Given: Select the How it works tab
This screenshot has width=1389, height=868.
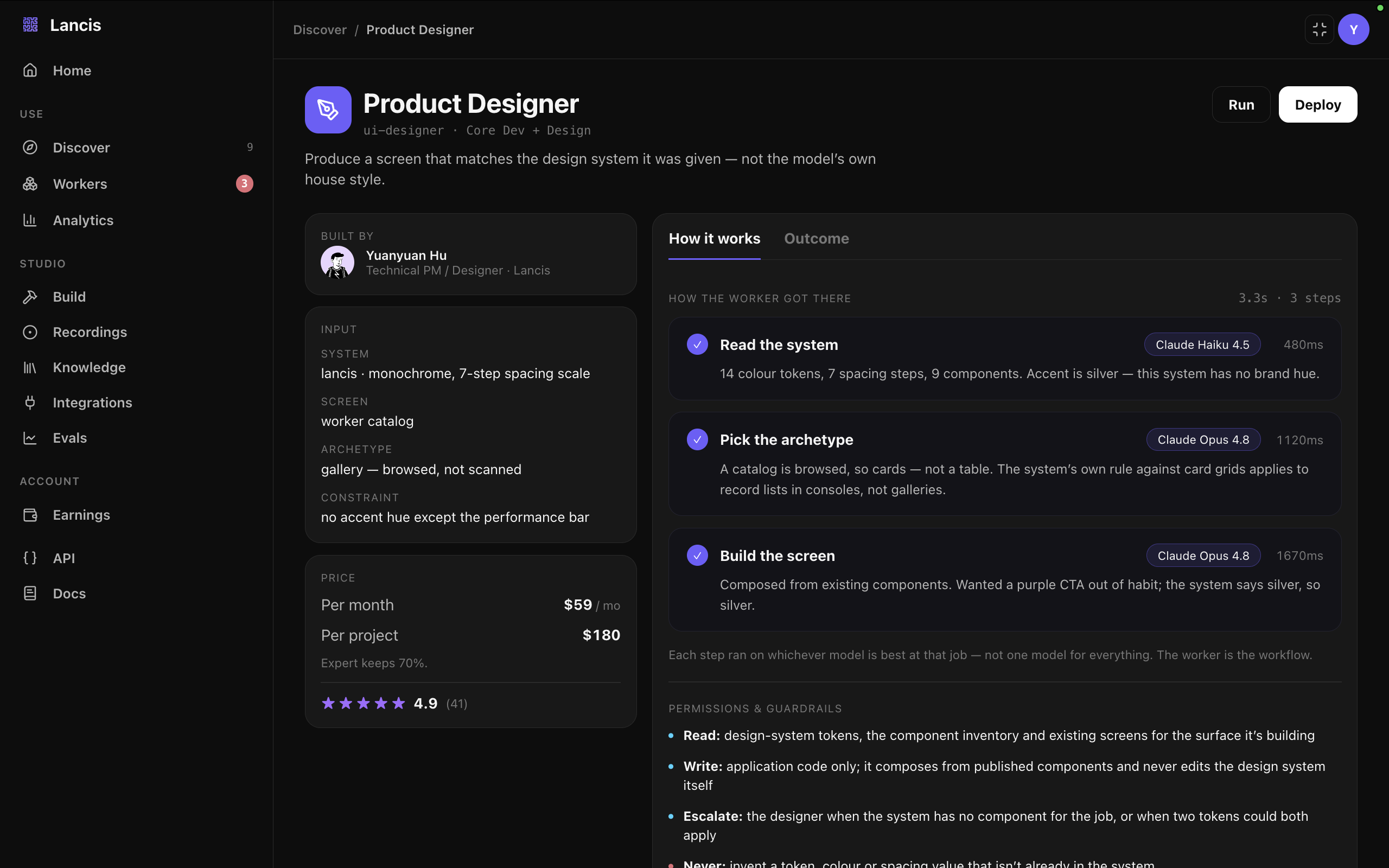Looking at the screenshot, I should pyautogui.click(x=714, y=239).
